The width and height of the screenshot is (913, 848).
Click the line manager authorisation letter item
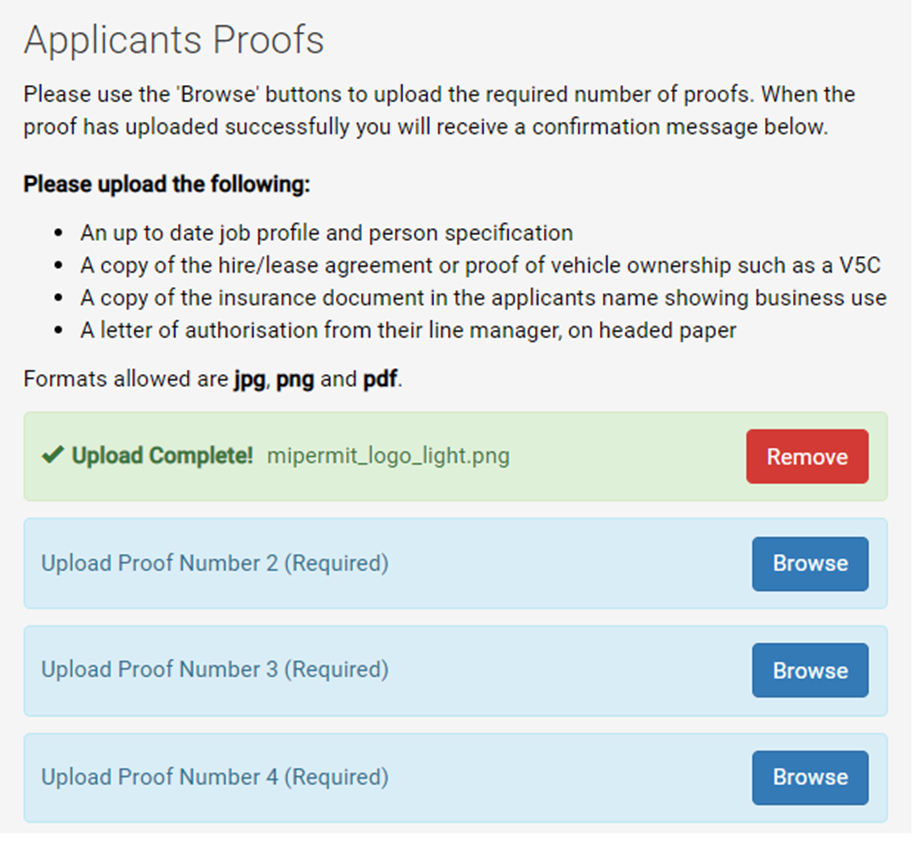(x=408, y=330)
